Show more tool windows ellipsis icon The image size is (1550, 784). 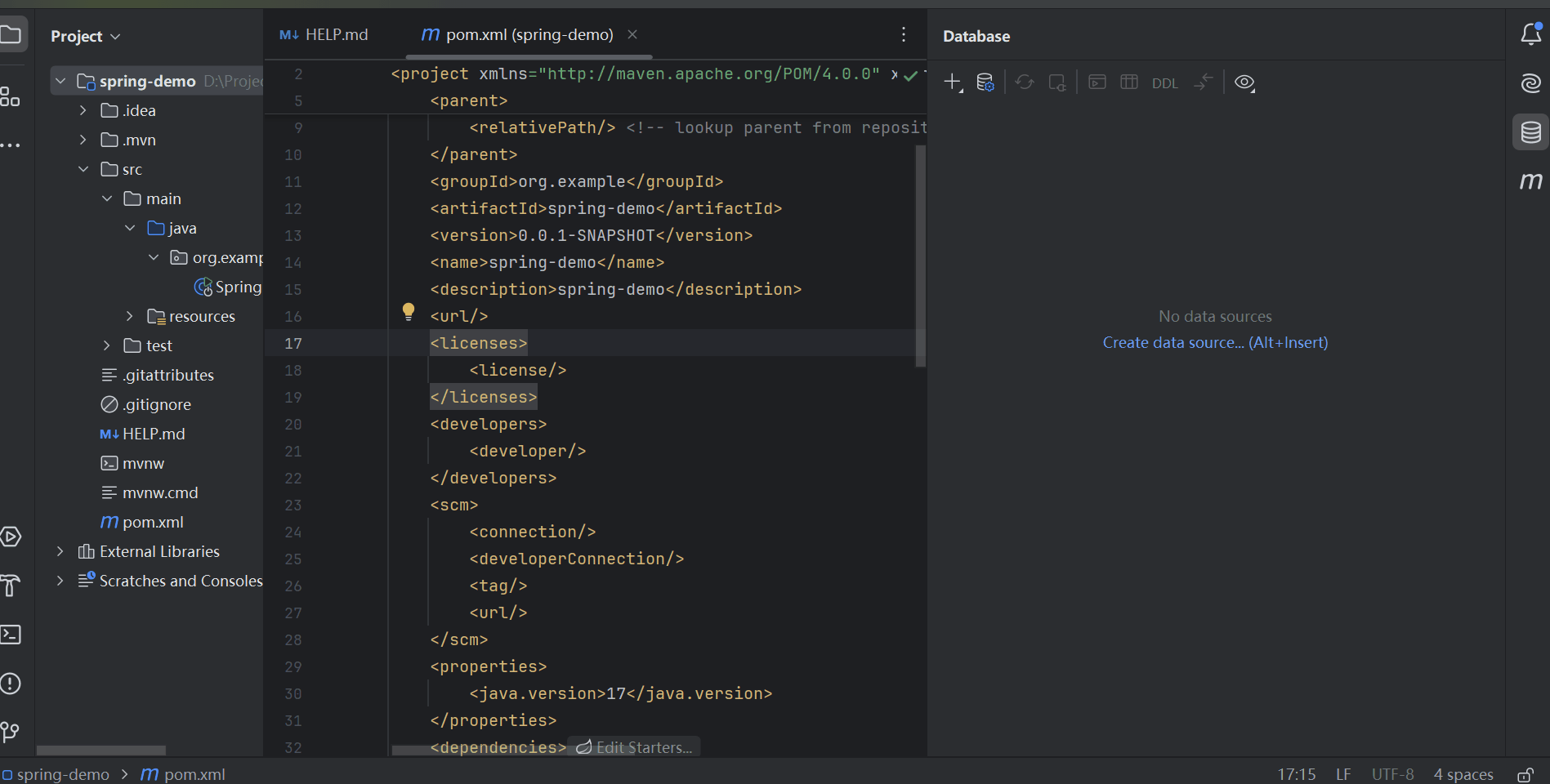point(10,145)
